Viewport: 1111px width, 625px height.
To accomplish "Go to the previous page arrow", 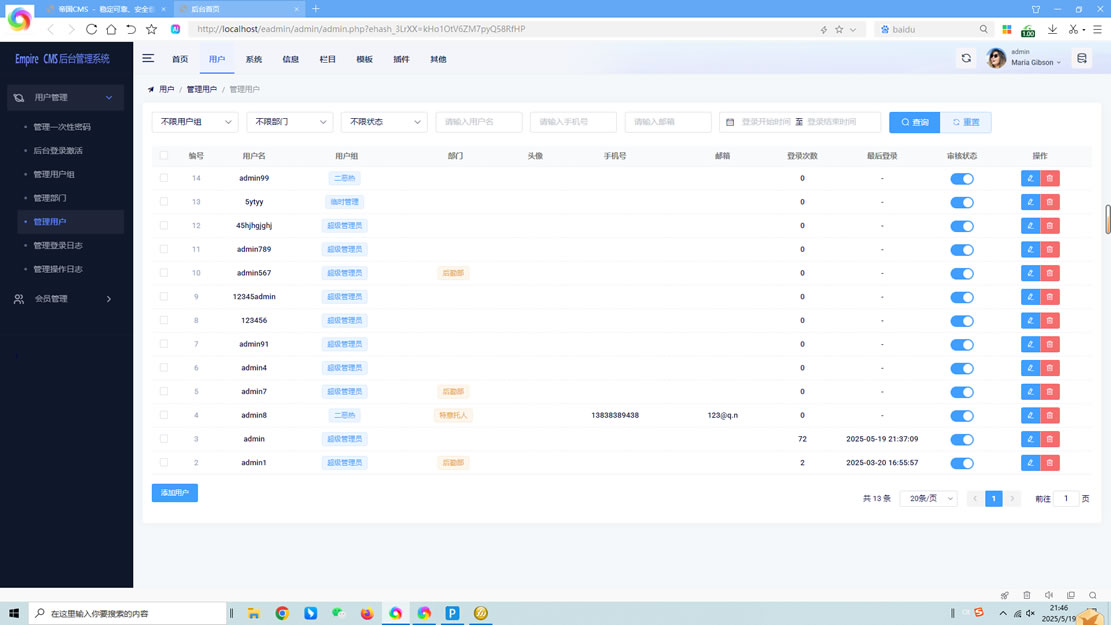I will tap(975, 498).
